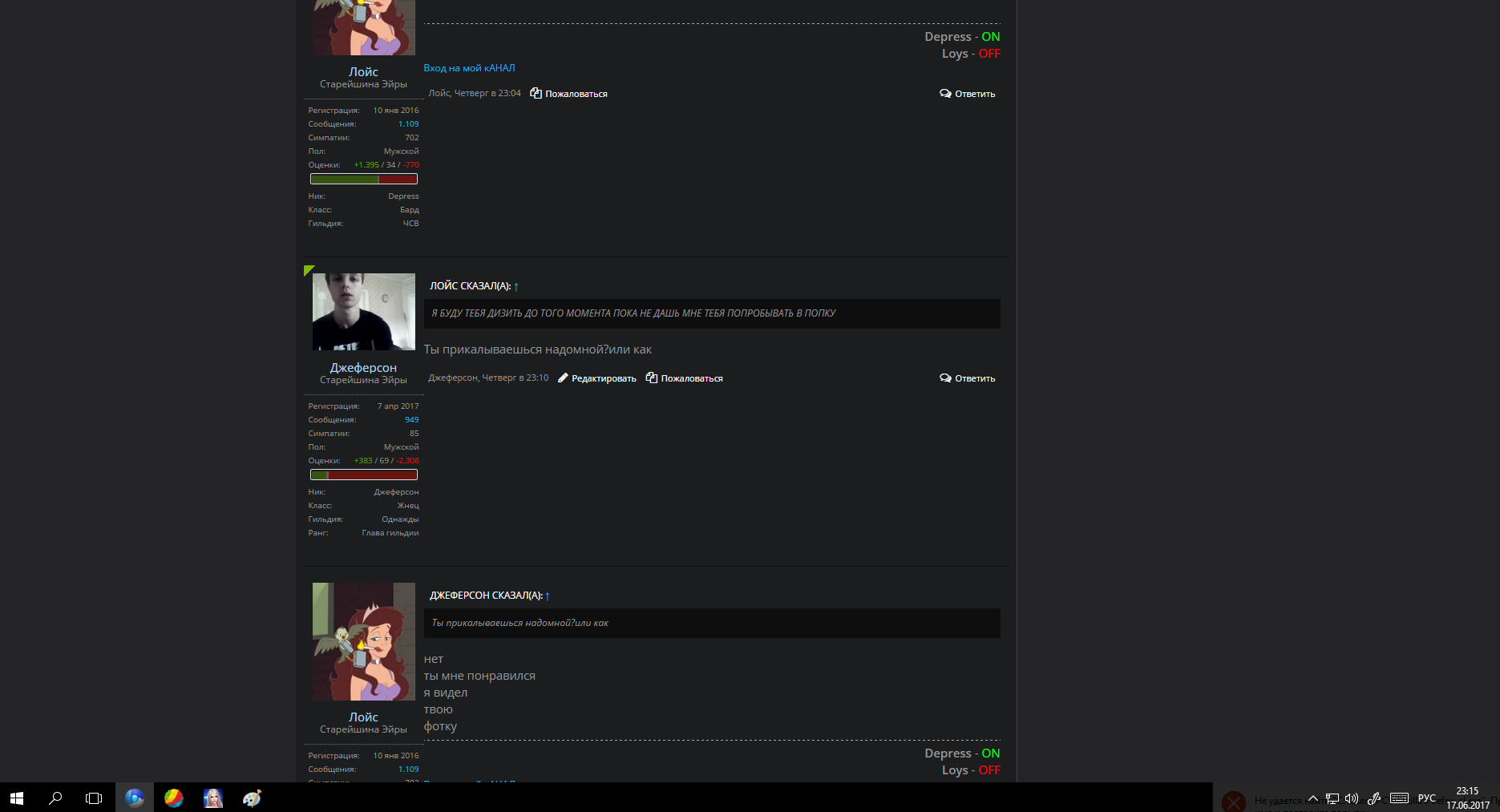This screenshot has width=1500, height=812.
Task: Open touch keyboard tray icon
Action: coord(1400,798)
